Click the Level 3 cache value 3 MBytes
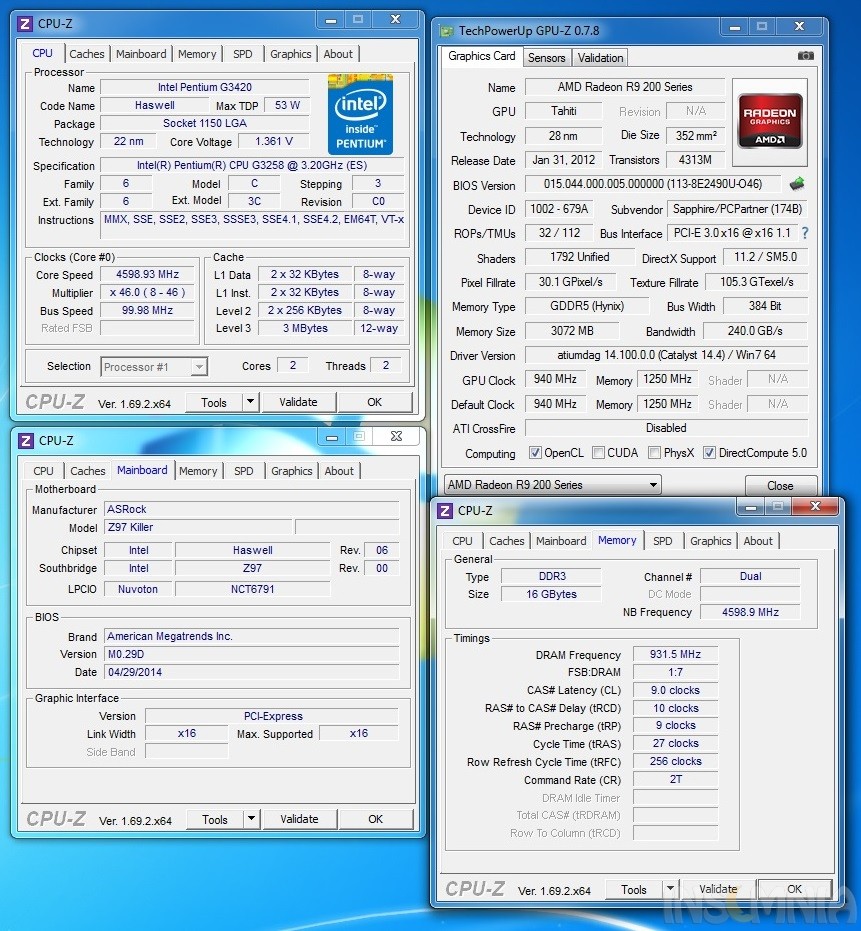This screenshot has height=931, width=861. pyautogui.click(x=305, y=328)
